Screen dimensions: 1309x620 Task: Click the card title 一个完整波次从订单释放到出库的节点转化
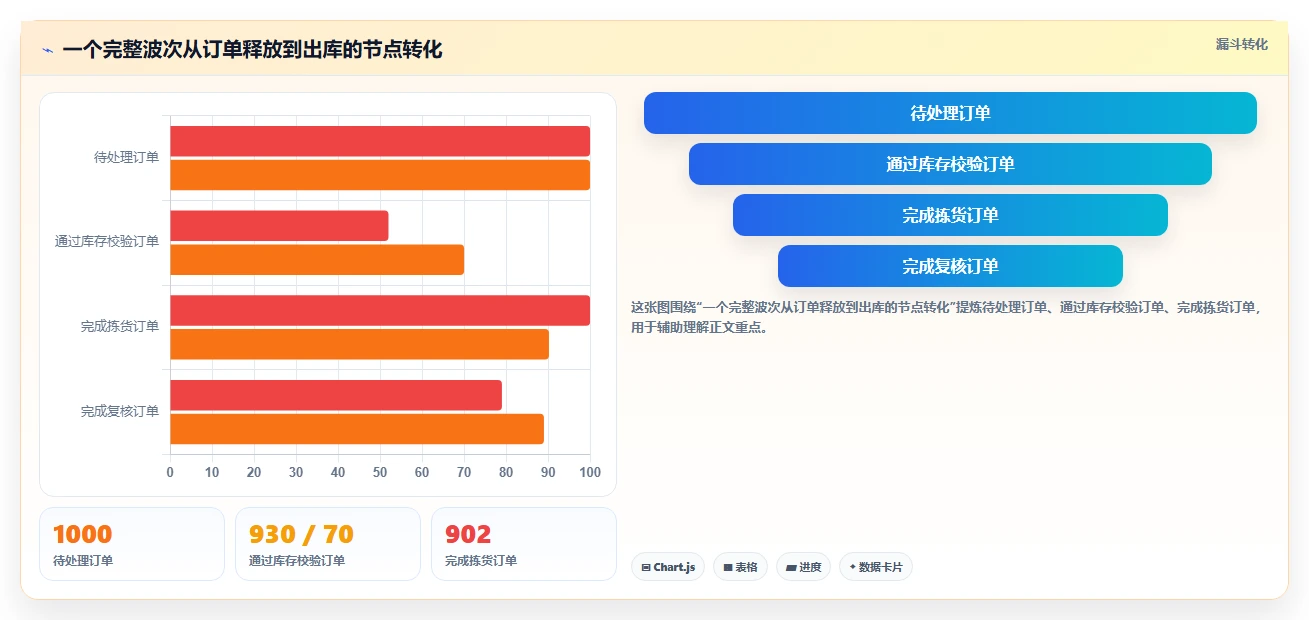pyautogui.click(x=252, y=50)
